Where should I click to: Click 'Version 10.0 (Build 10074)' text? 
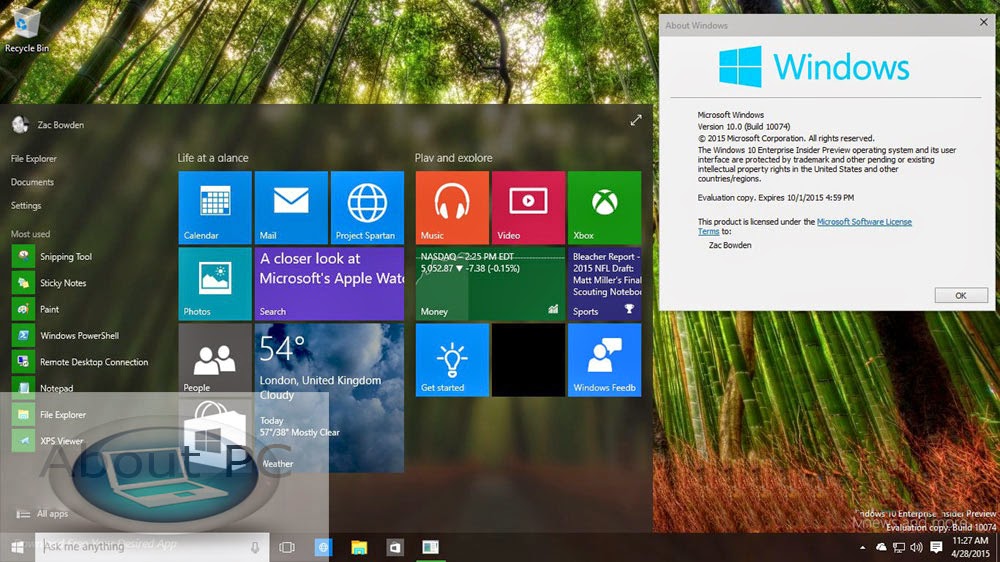click(x=744, y=126)
